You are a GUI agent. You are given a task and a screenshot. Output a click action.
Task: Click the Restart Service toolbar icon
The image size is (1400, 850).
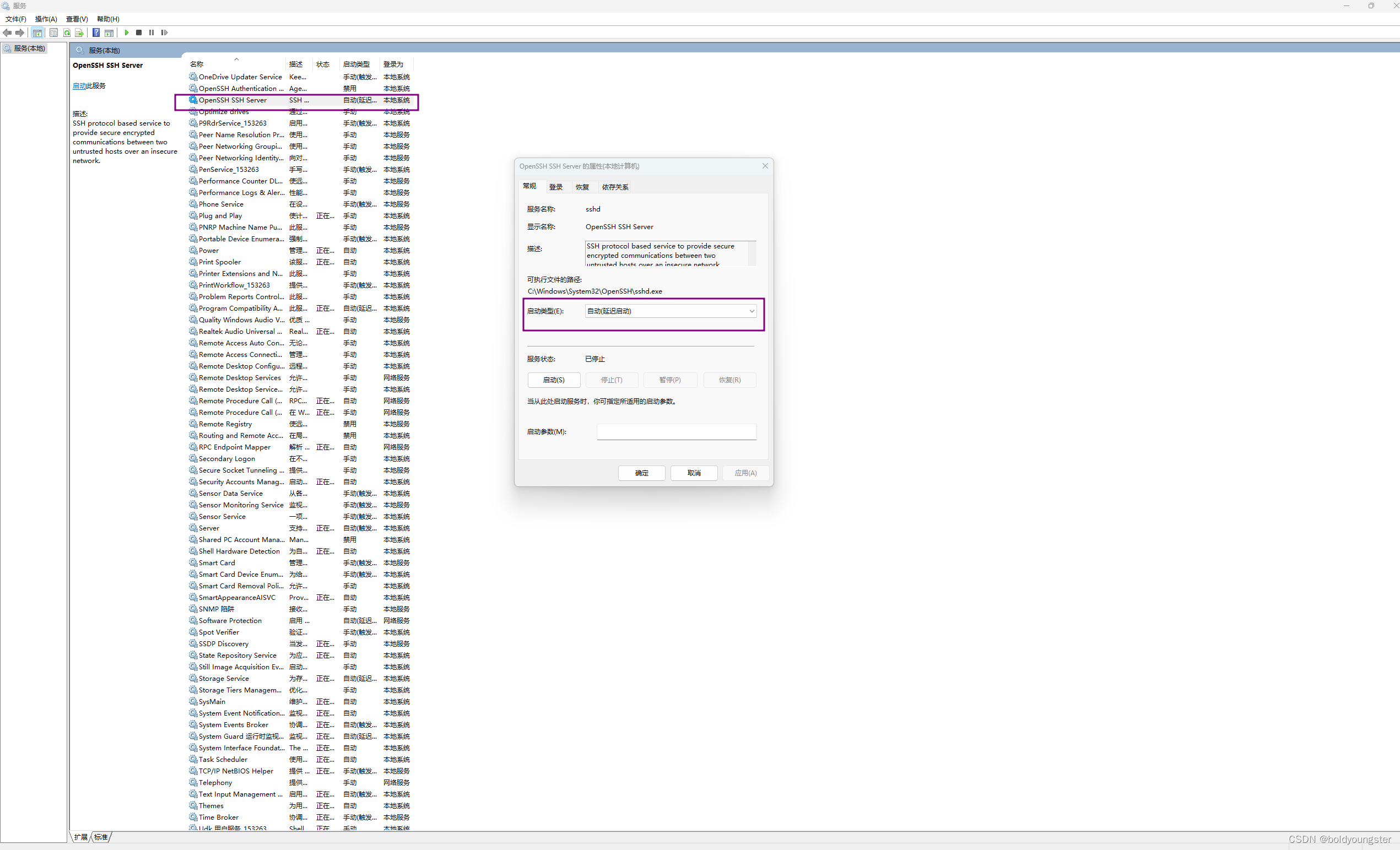[164, 33]
